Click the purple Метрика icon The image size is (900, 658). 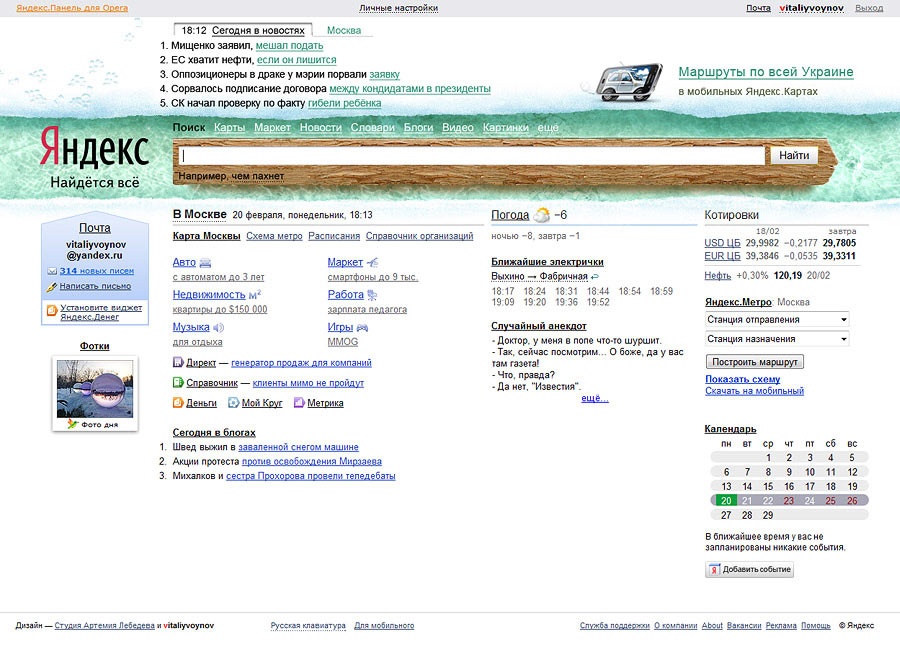[x=298, y=403]
